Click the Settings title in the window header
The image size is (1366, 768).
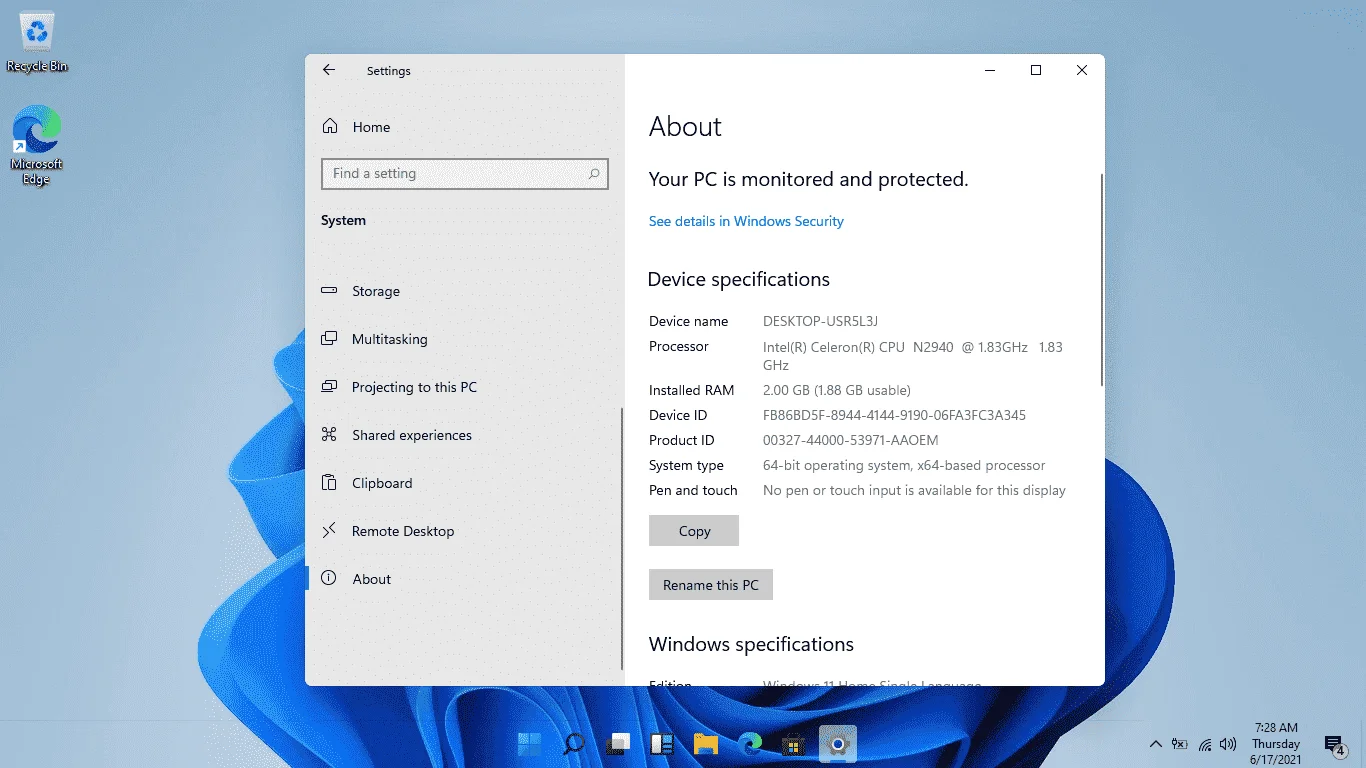[x=389, y=71]
